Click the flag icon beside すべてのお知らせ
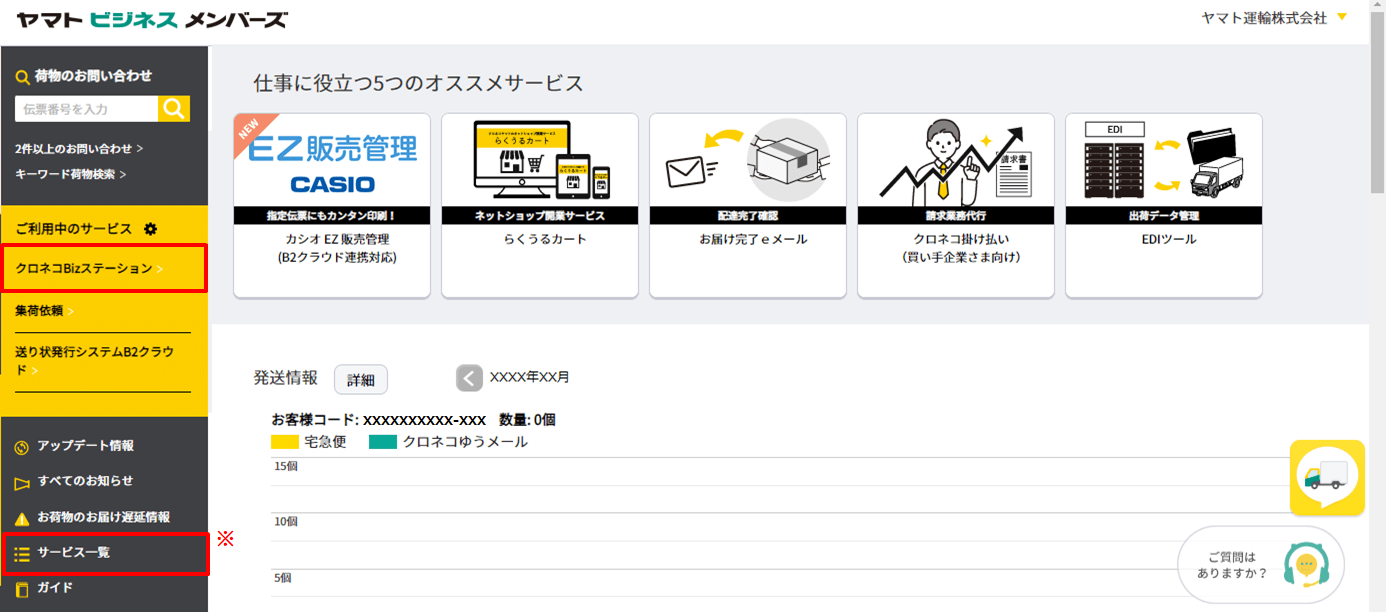Image resolution: width=1386 pixels, height=612 pixels. click(22, 482)
